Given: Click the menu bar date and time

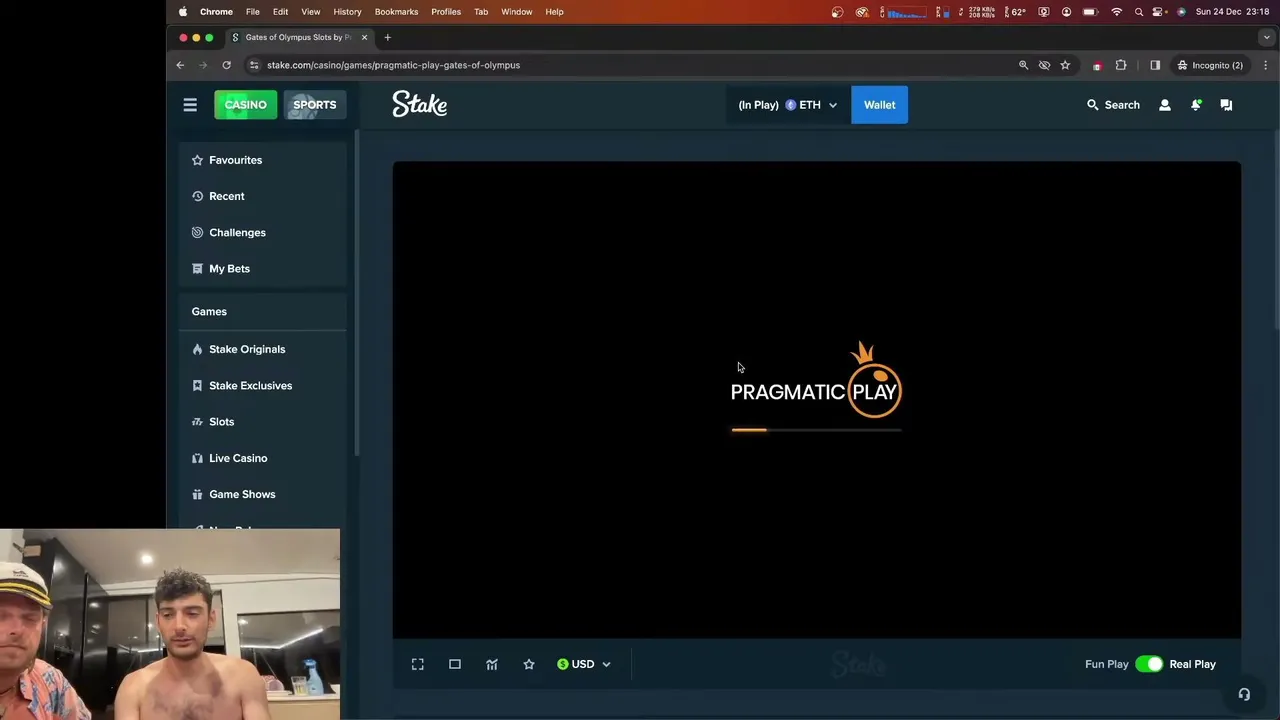Looking at the screenshot, I should pos(1232,12).
